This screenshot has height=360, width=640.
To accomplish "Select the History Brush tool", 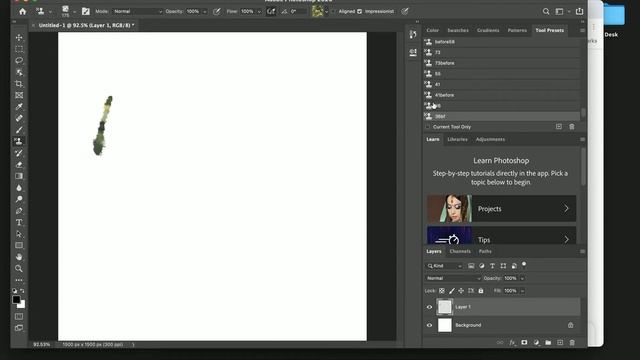I will click(19, 153).
